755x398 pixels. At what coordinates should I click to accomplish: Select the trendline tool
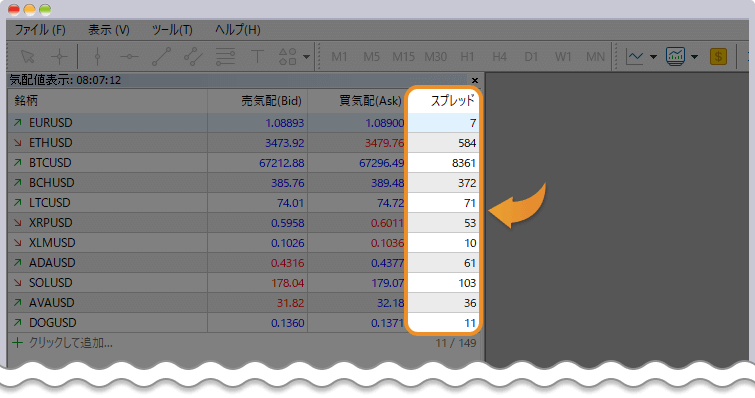[x=161, y=57]
